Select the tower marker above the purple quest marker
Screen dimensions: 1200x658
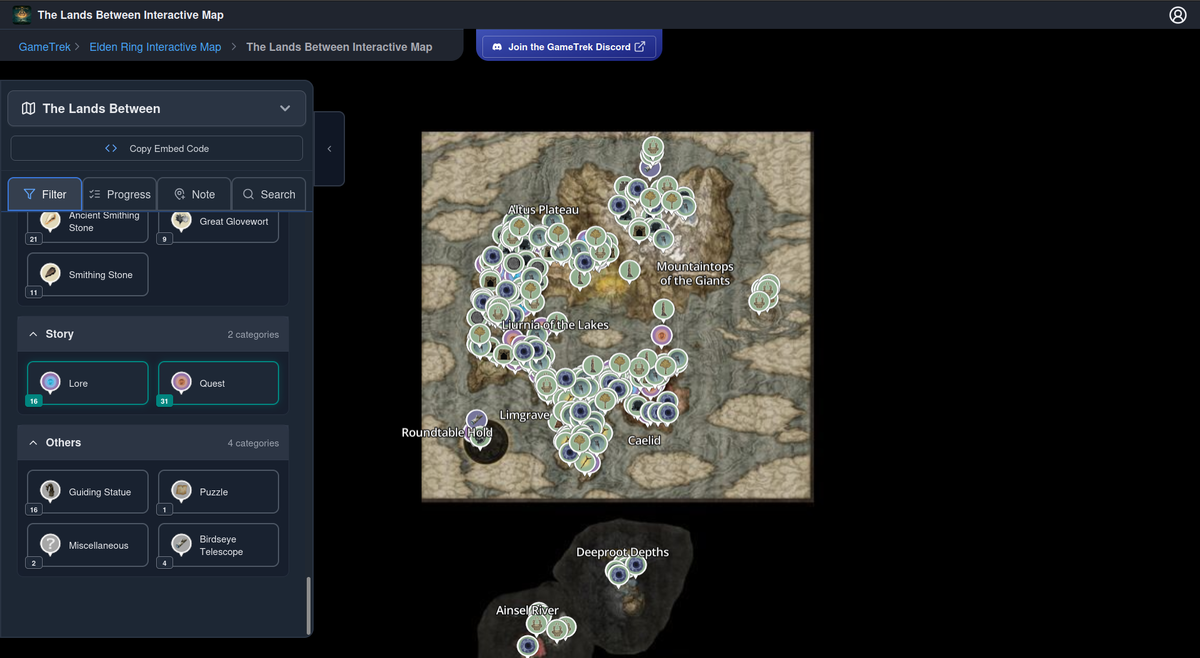(664, 310)
